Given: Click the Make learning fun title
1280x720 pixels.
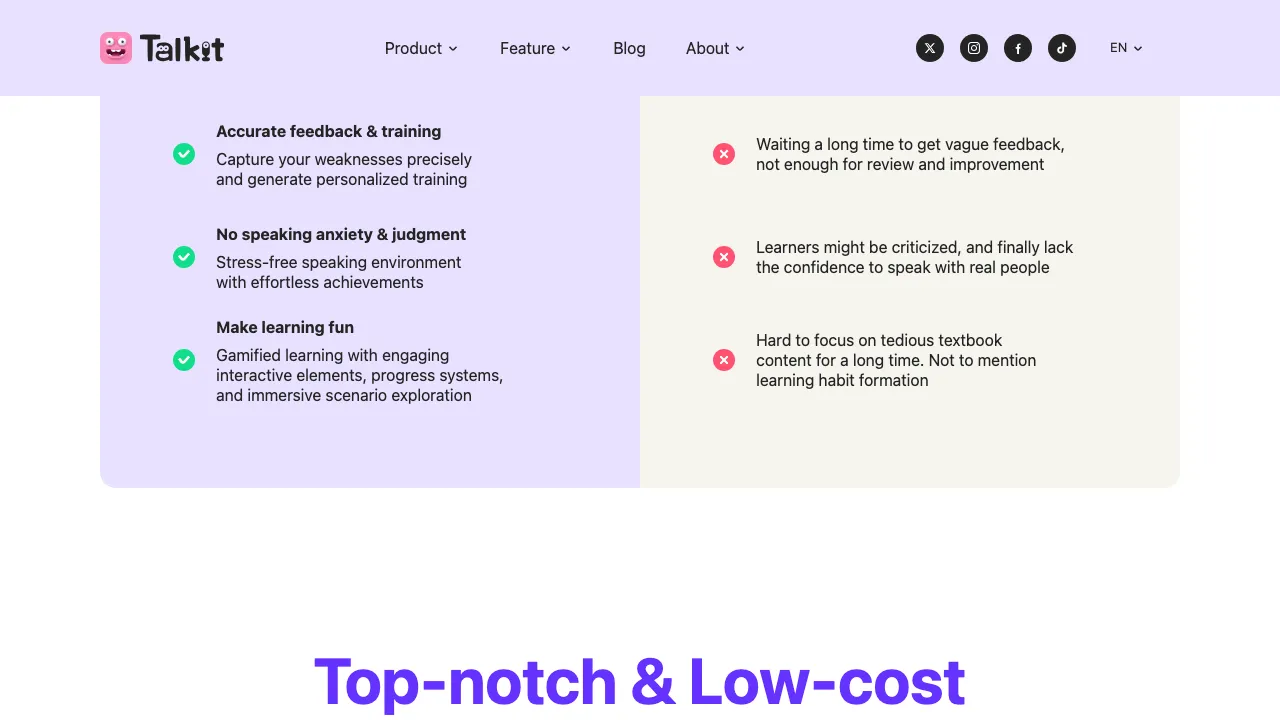Looking at the screenshot, I should [x=285, y=327].
